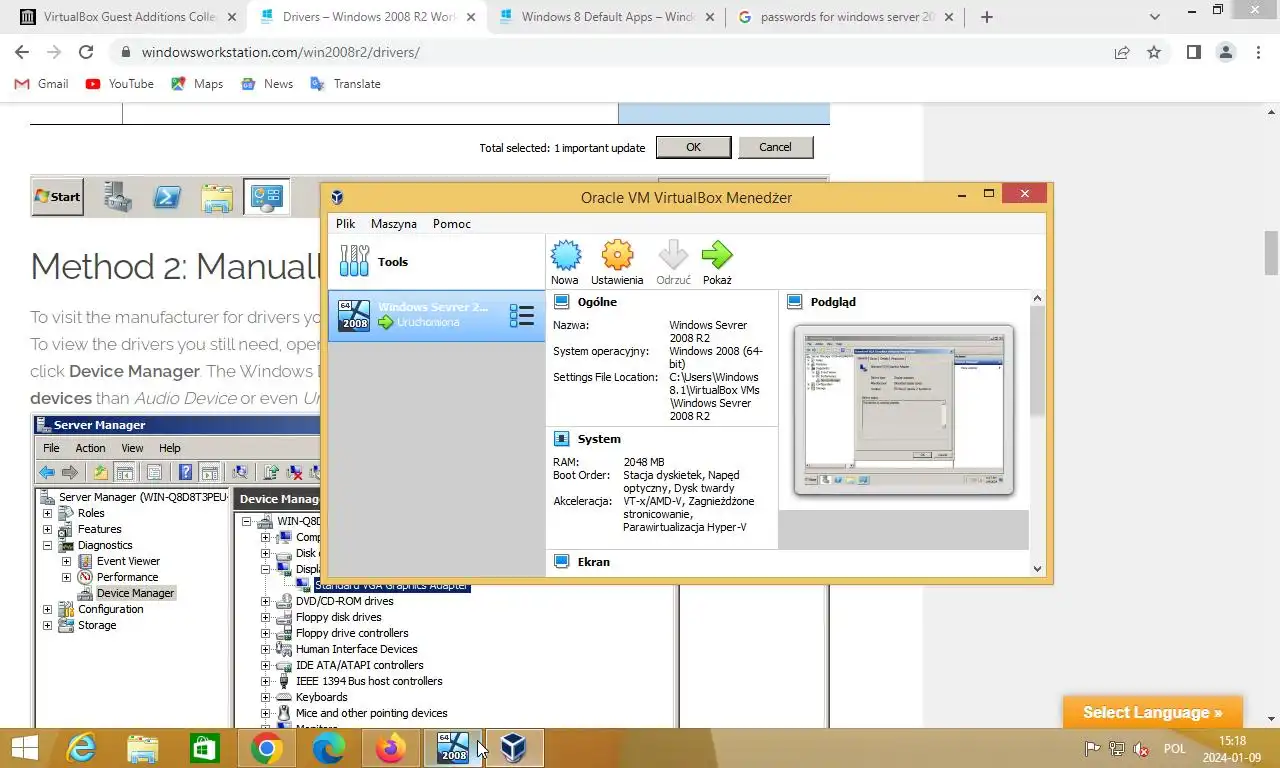Click the System section header
The width and height of the screenshot is (1280, 768).
click(x=599, y=439)
